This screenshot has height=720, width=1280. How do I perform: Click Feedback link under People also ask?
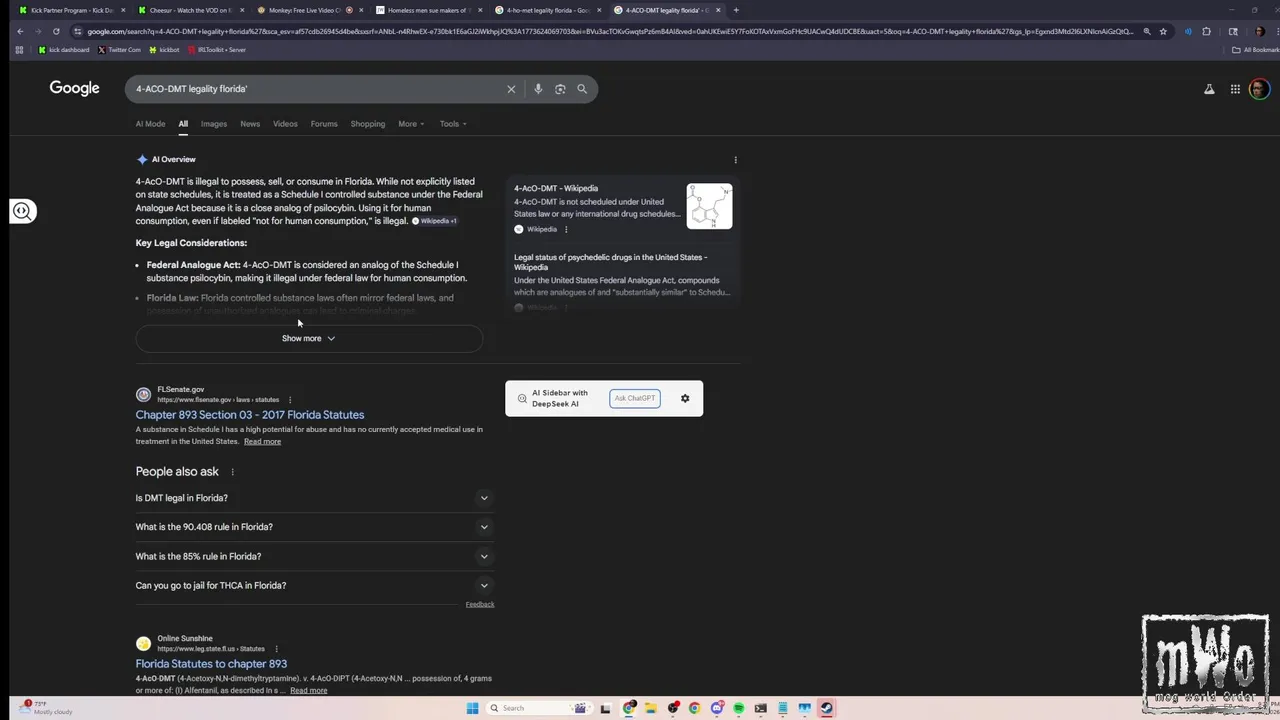(480, 604)
